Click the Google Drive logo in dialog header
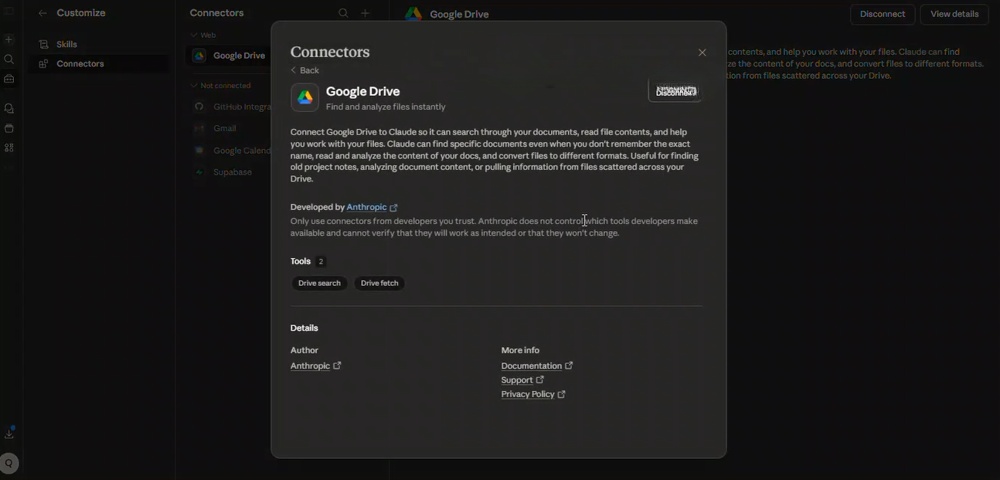 click(x=305, y=98)
